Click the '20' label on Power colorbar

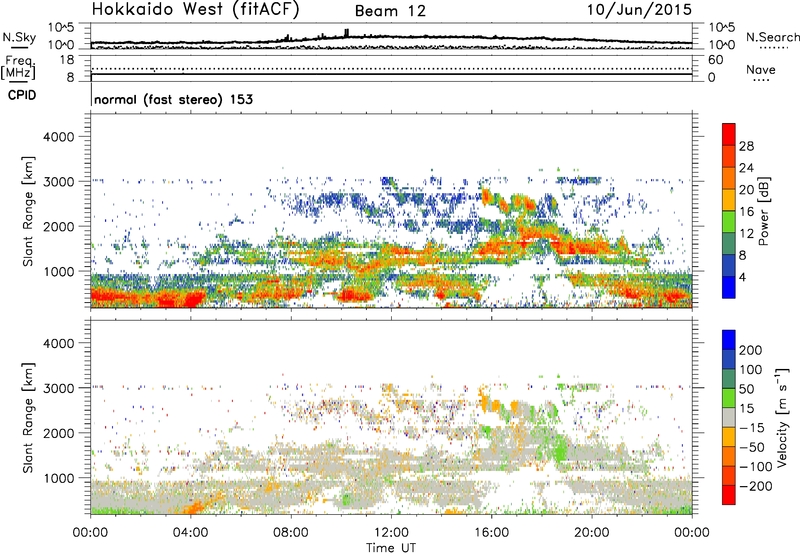(x=746, y=190)
